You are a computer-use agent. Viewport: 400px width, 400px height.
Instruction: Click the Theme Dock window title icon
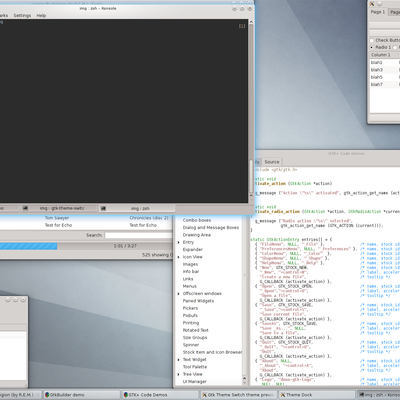tap(372, 4)
